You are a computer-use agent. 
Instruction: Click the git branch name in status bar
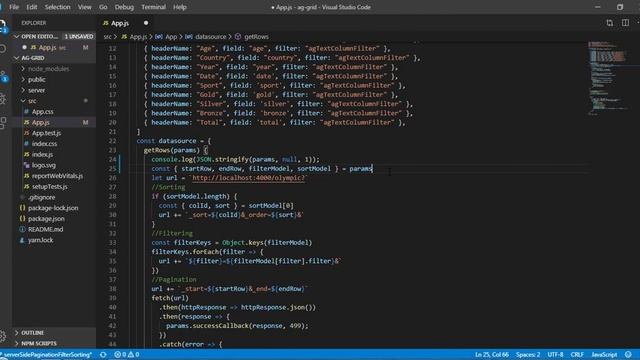pos(48,355)
